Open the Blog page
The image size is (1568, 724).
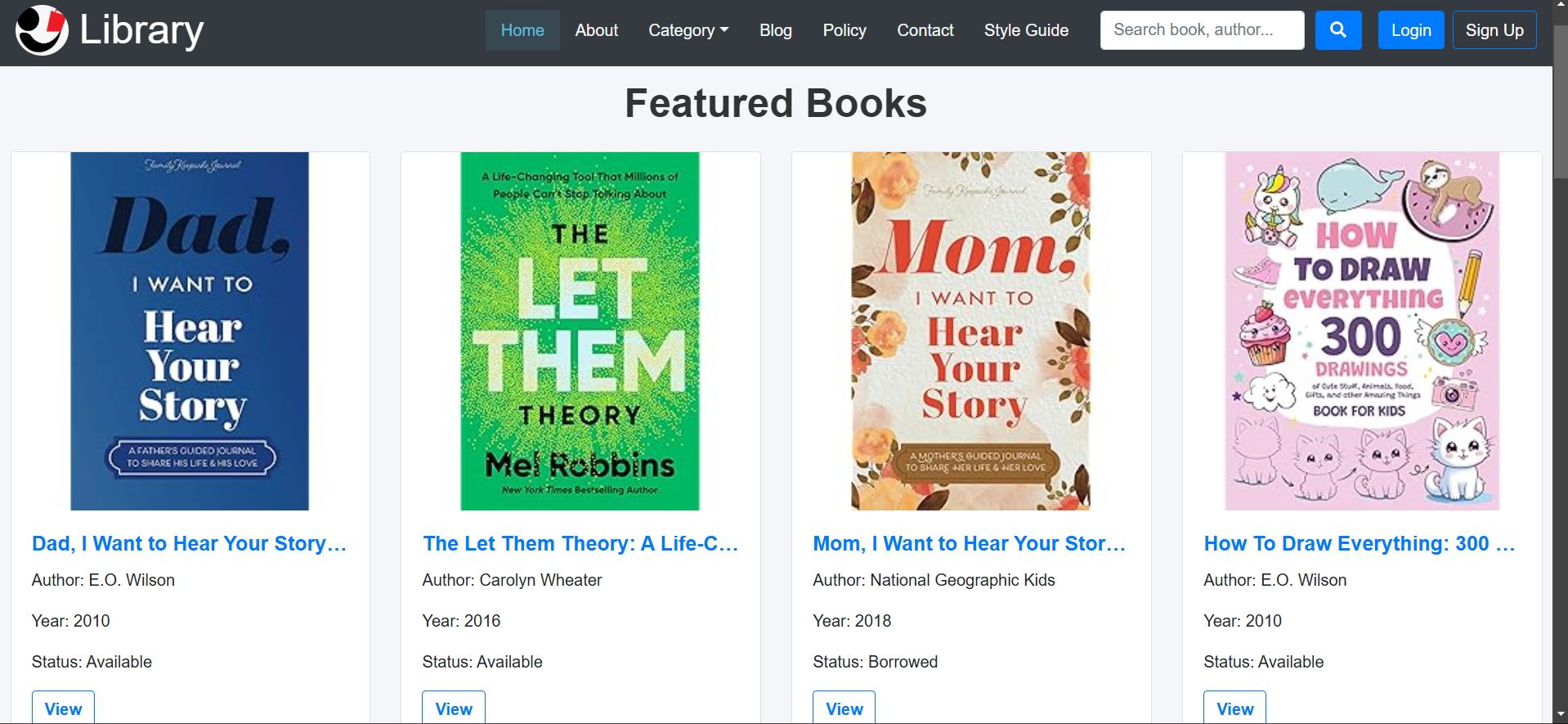coord(775,30)
